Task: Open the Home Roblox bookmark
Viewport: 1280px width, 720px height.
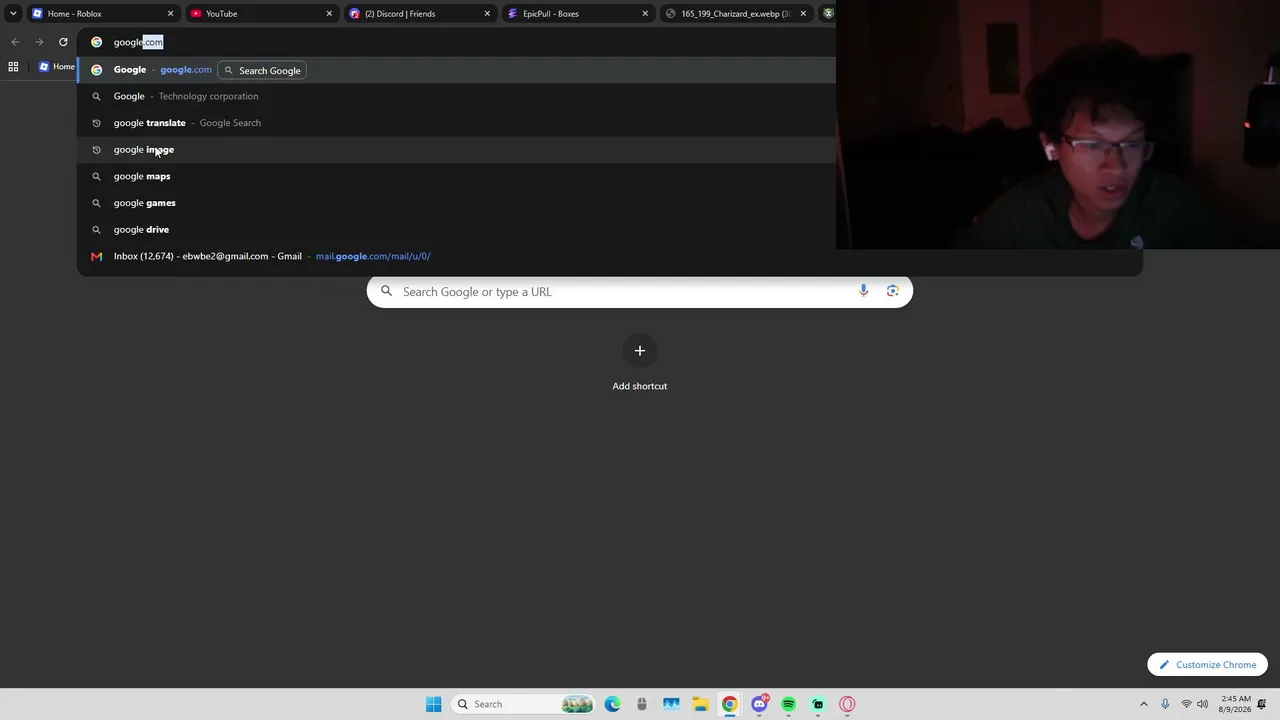Action: point(57,67)
